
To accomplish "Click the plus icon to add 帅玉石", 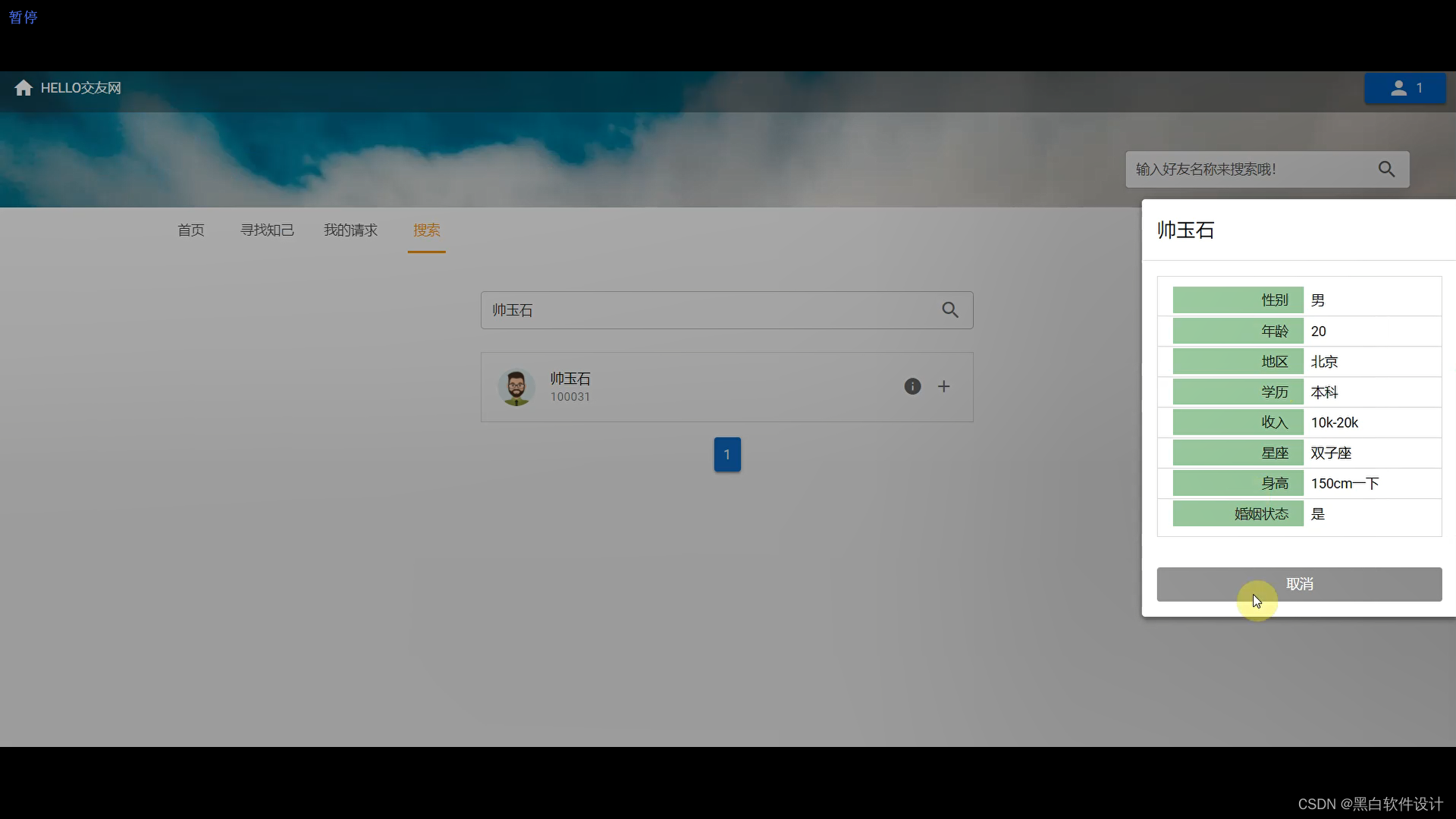I will click(944, 387).
